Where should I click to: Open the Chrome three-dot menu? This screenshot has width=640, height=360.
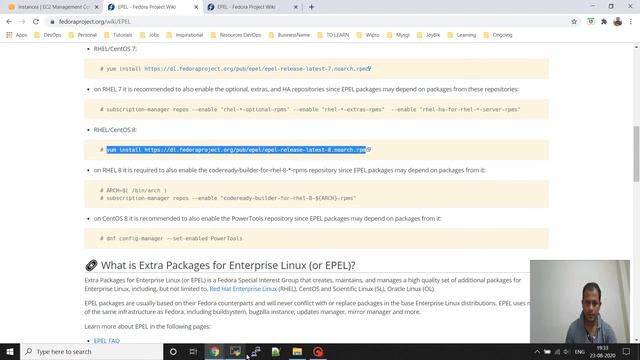[631, 22]
